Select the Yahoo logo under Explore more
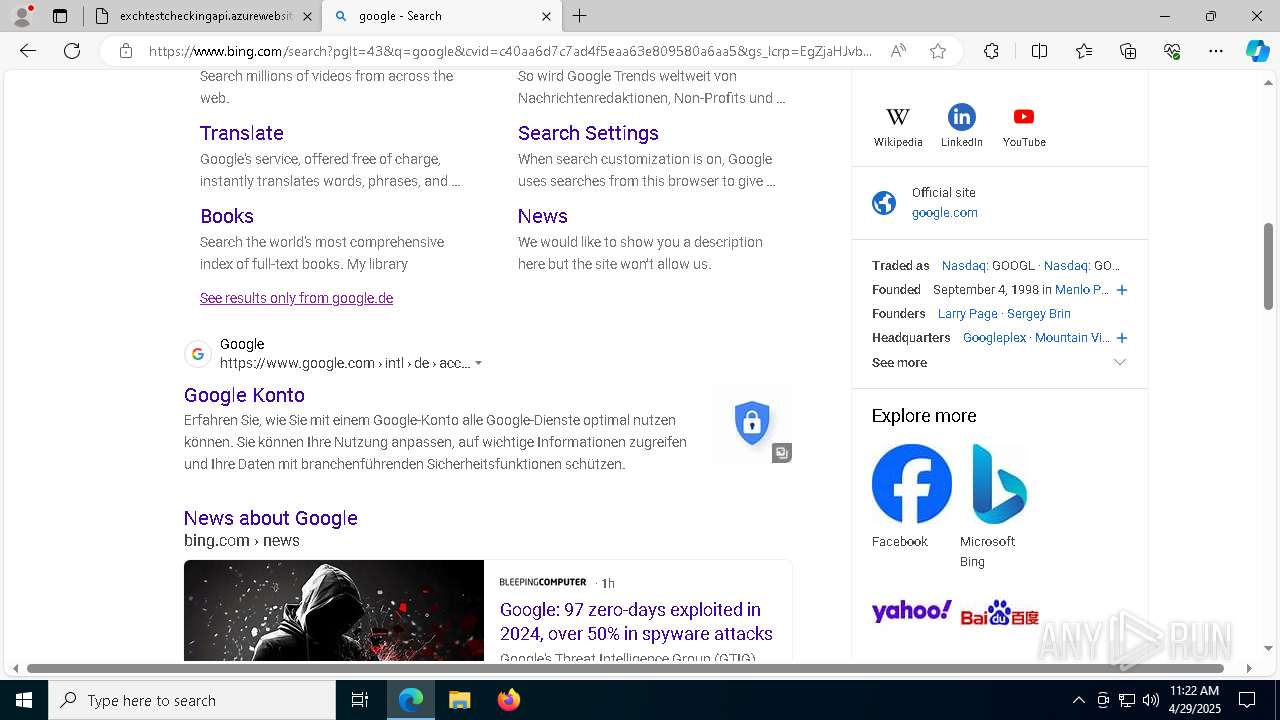The image size is (1280, 720). [911, 611]
